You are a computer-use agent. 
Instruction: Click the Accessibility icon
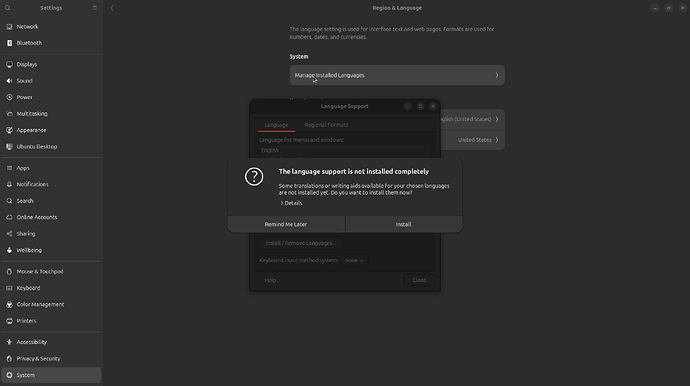coord(9,342)
